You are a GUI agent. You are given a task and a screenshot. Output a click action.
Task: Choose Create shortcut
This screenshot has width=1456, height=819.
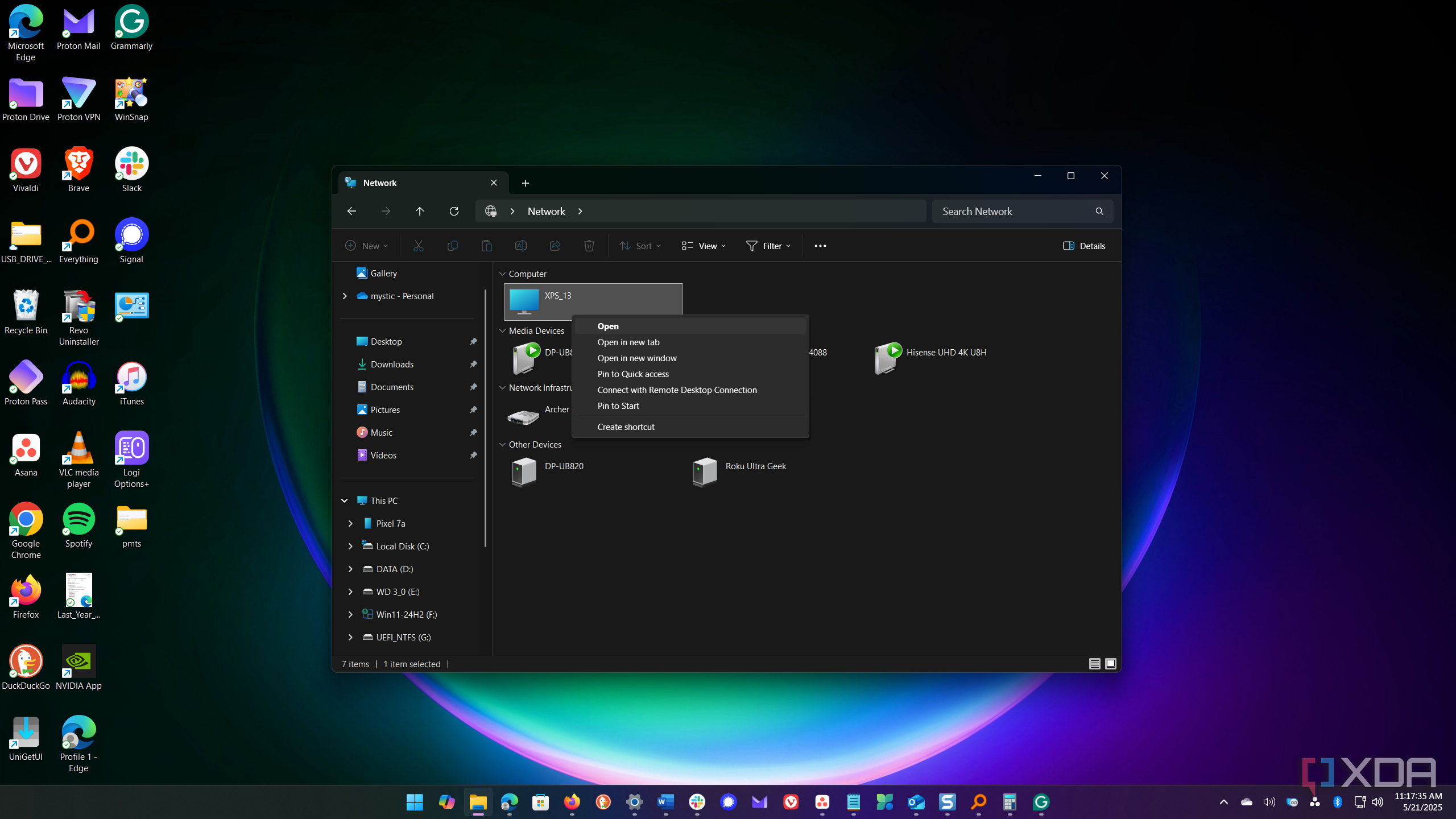690,427
